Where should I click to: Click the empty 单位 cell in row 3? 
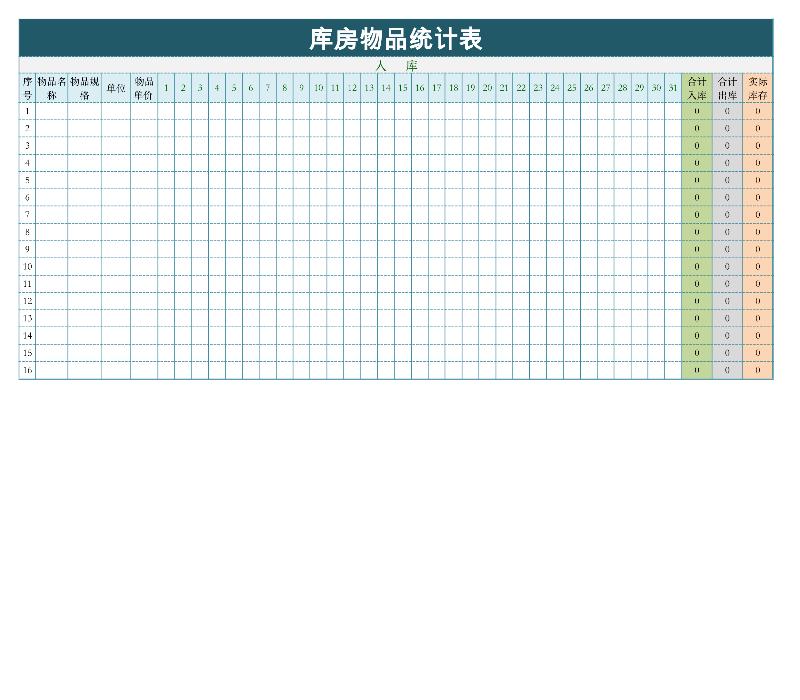(x=116, y=145)
